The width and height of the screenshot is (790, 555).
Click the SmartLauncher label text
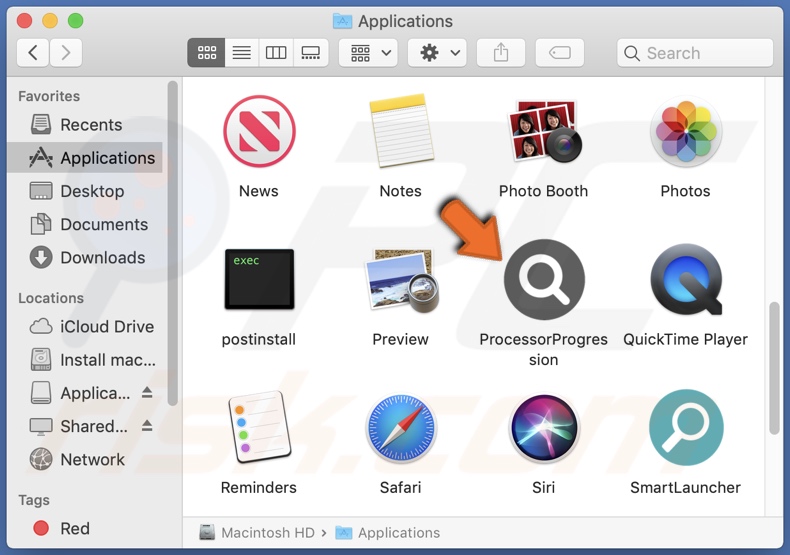coord(685,488)
